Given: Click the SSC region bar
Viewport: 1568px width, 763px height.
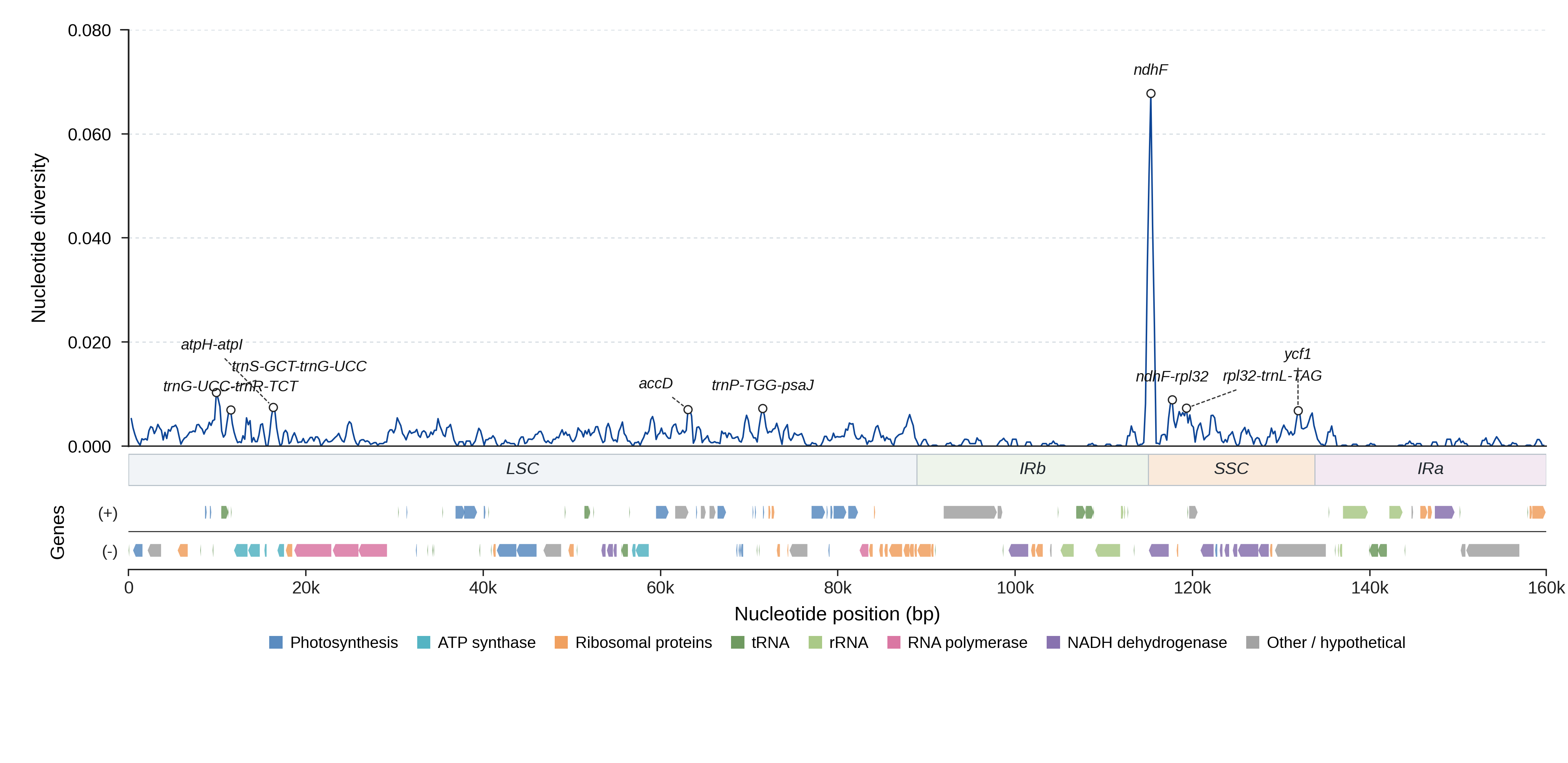Looking at the screenshot, I should click(1231, 469).
